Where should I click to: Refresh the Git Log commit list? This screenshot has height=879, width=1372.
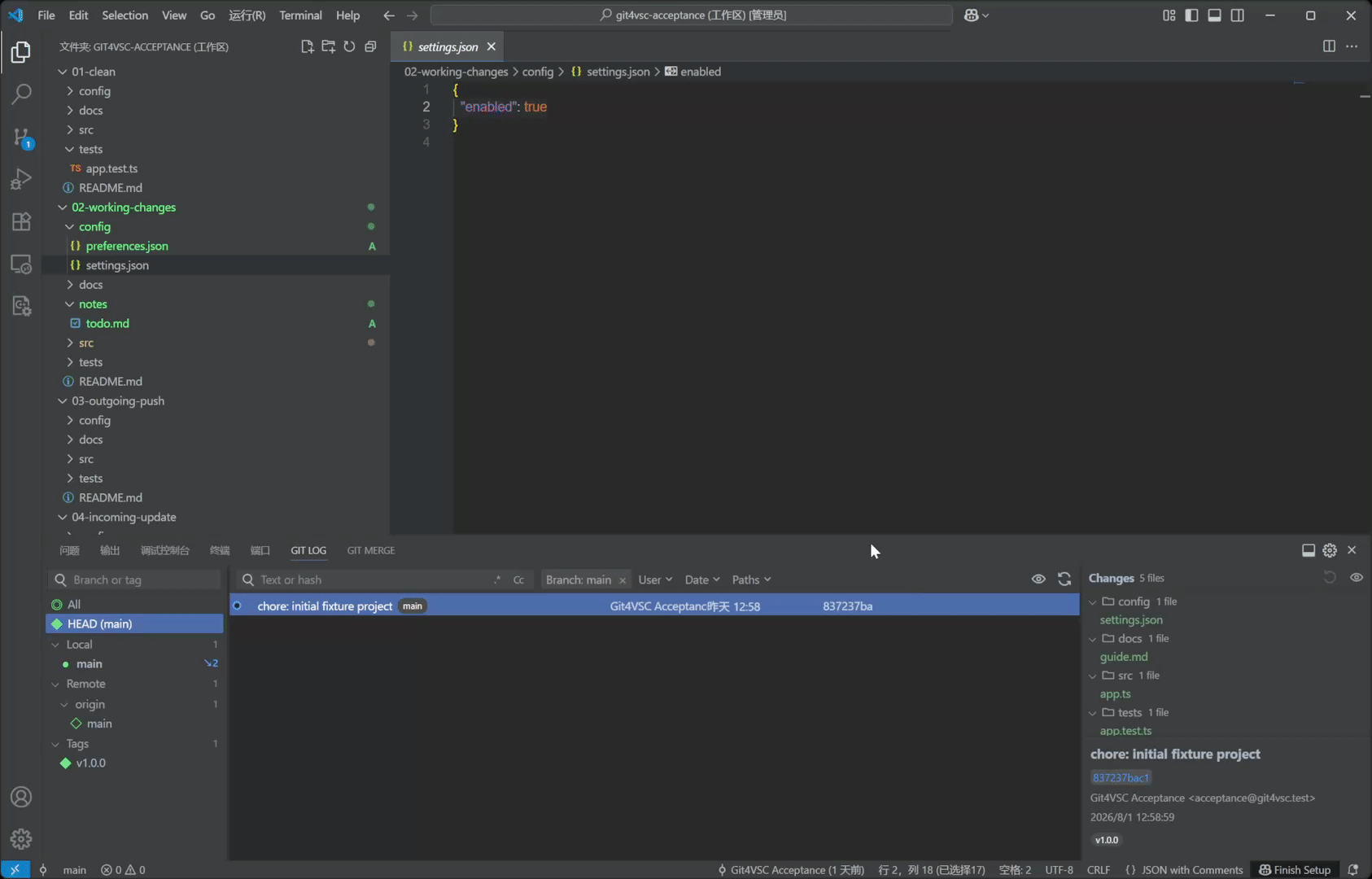point(1064,579)
